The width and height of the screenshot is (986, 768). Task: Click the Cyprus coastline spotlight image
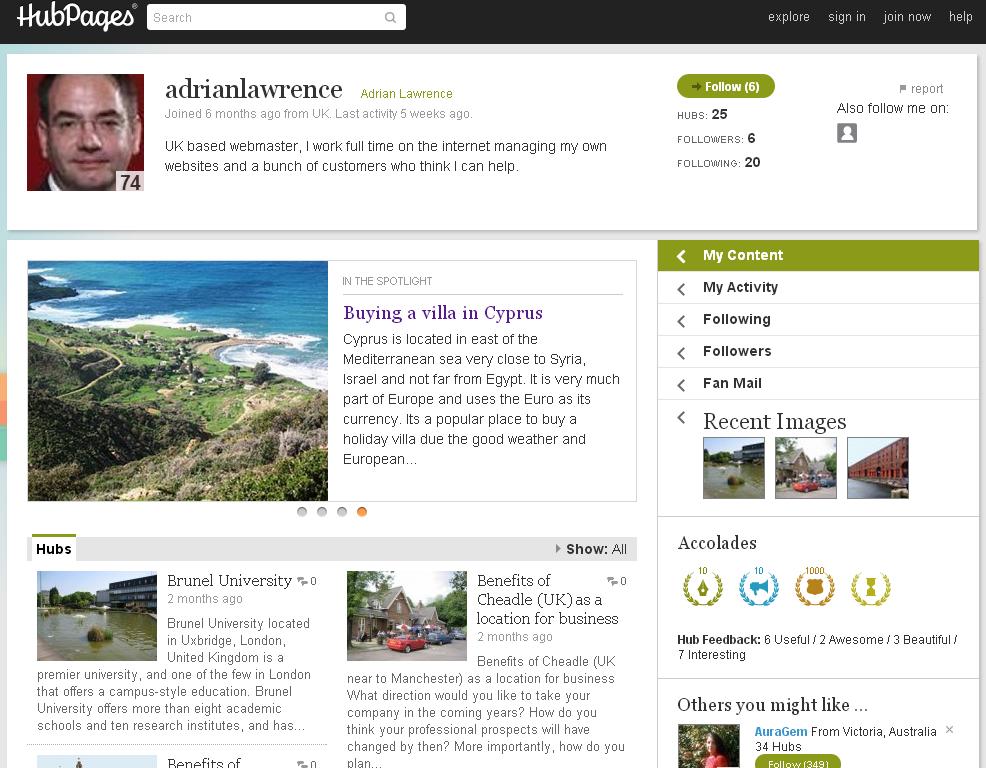[178, 381]
